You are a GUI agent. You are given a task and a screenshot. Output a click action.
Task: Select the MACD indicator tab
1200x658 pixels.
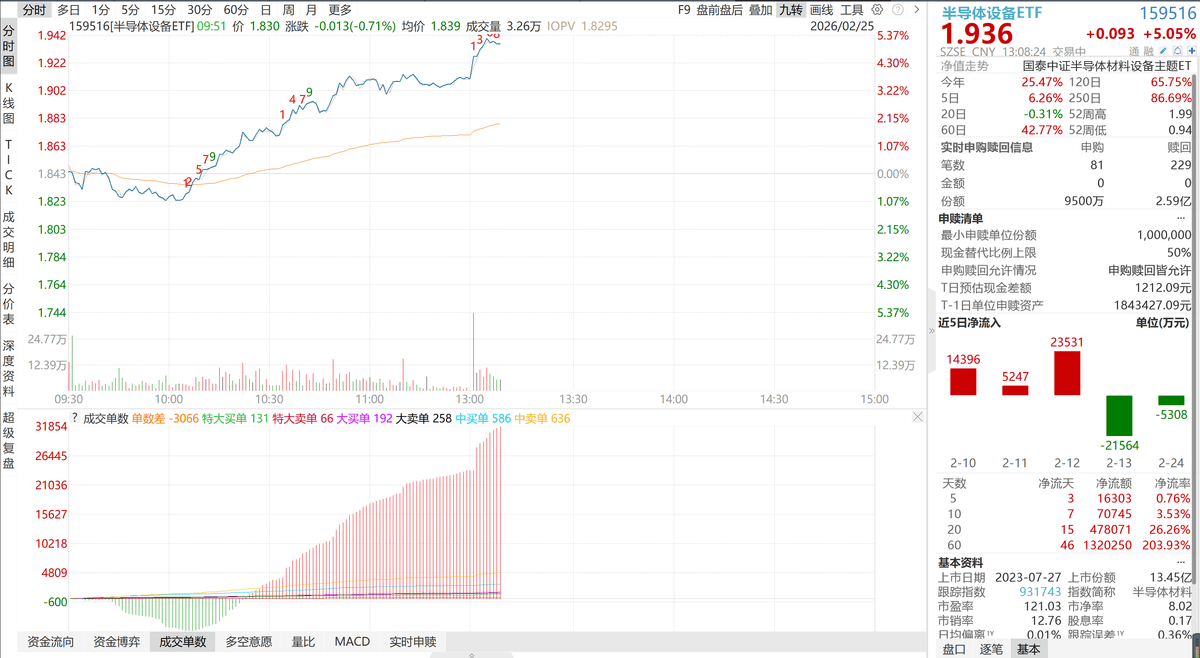[x=352, y=641]
